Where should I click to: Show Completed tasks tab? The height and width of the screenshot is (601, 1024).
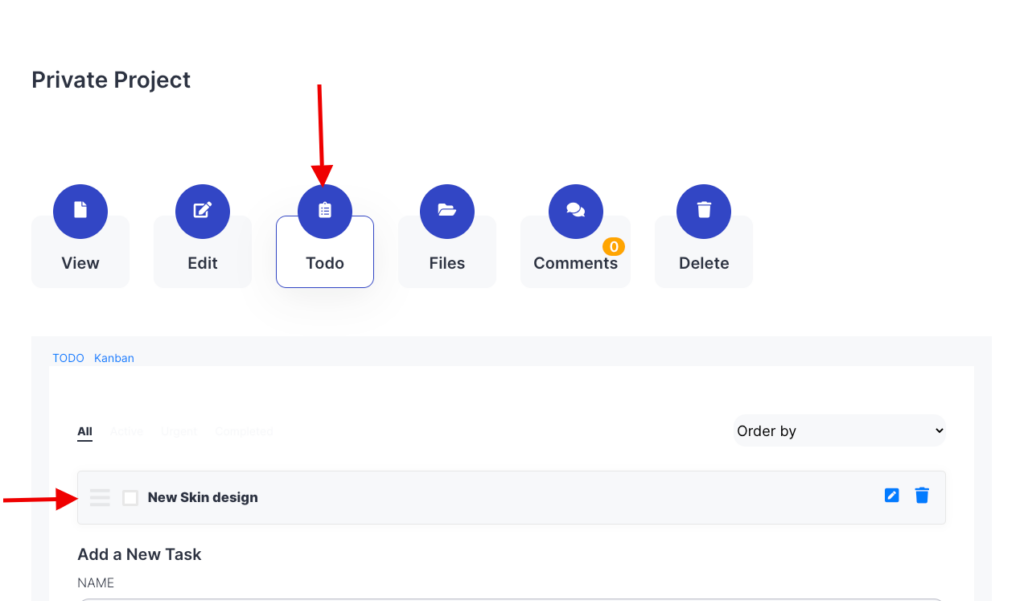pos(244,432)
